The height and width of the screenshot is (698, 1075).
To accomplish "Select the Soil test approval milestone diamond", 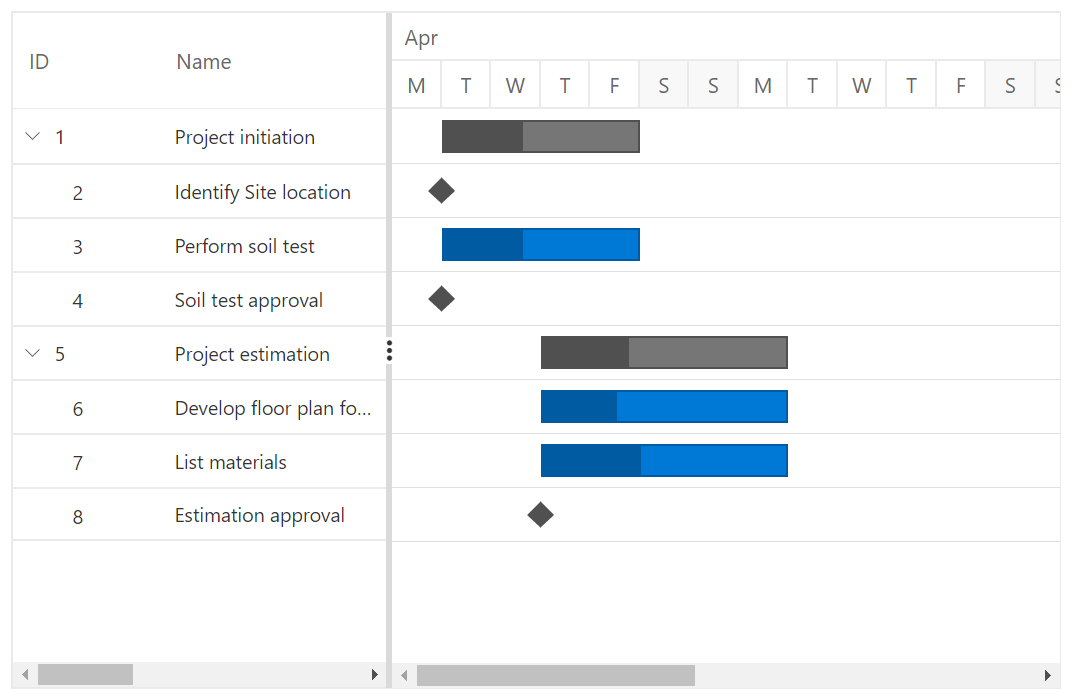I will [x=441, y=298].
